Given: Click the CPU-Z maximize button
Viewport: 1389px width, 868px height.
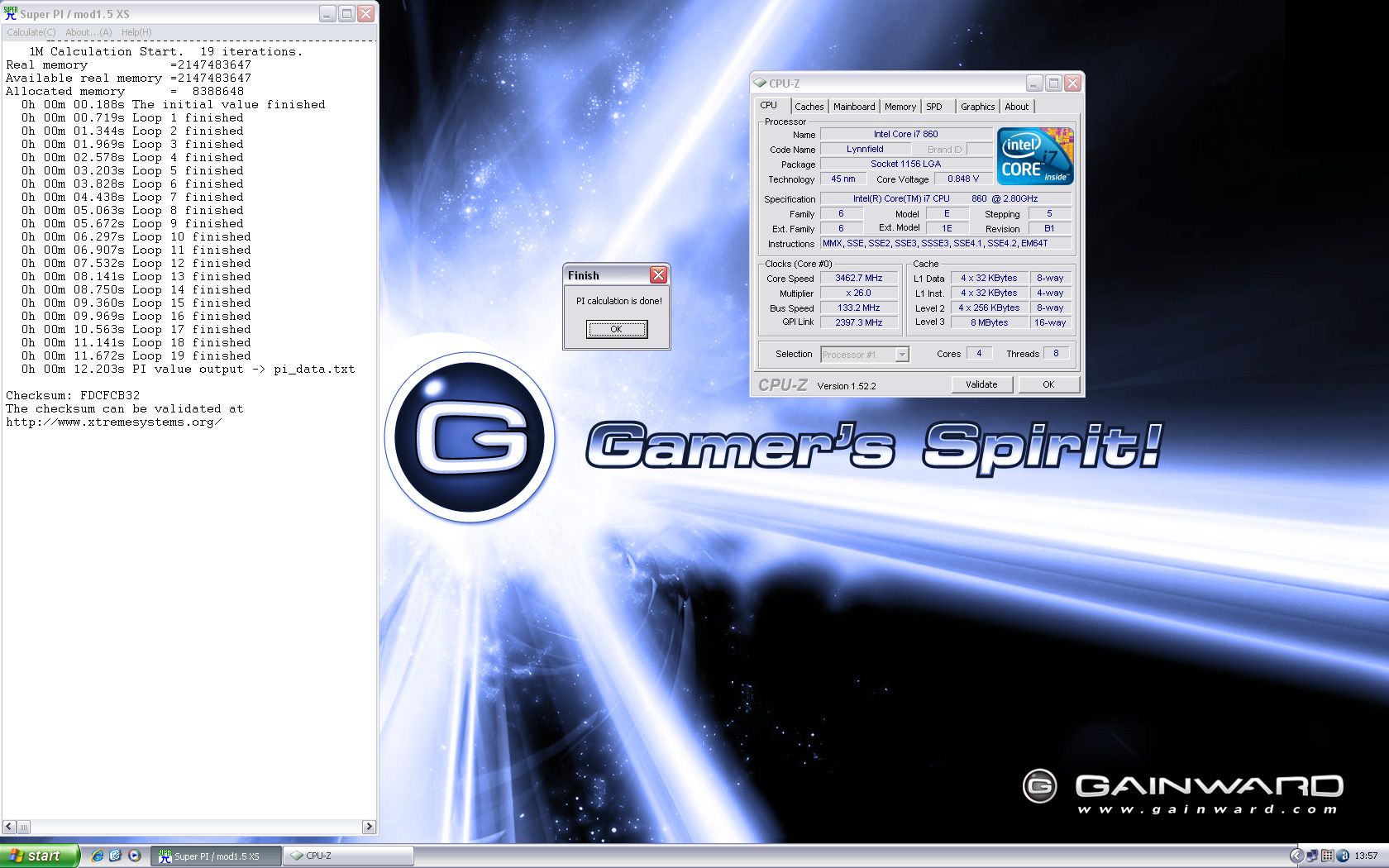Looking at the screenshot, I should point(1053,83).
